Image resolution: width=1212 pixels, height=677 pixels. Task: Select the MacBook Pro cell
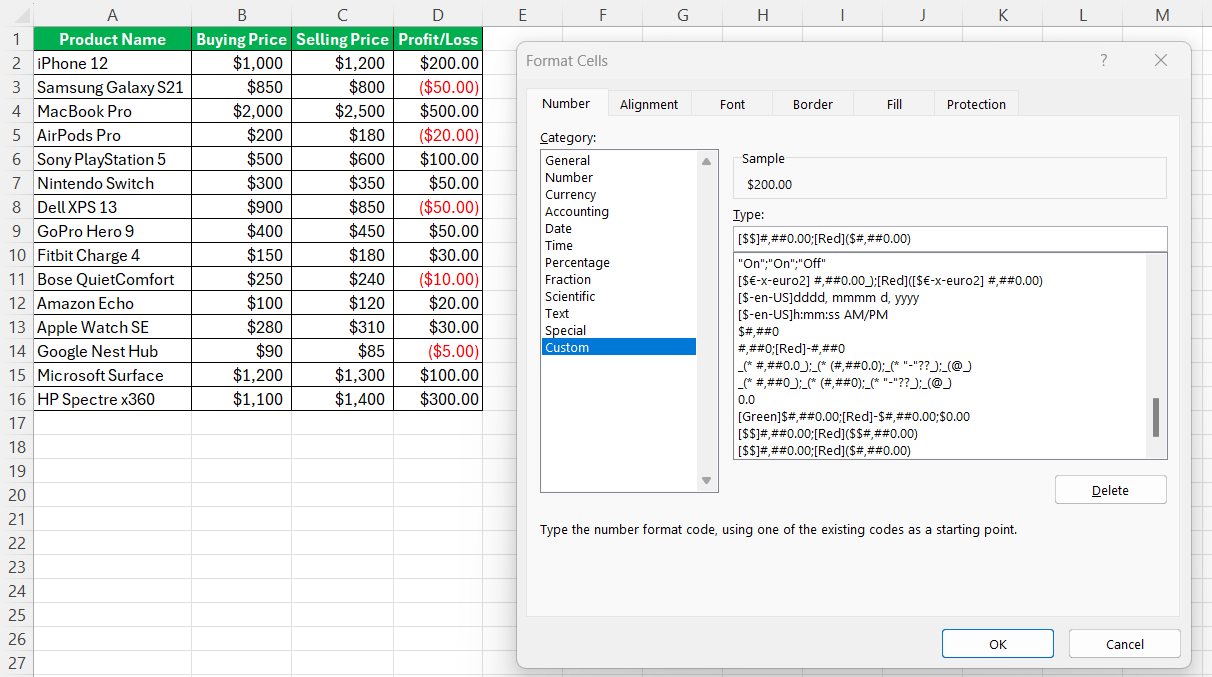tap(112, 111)
